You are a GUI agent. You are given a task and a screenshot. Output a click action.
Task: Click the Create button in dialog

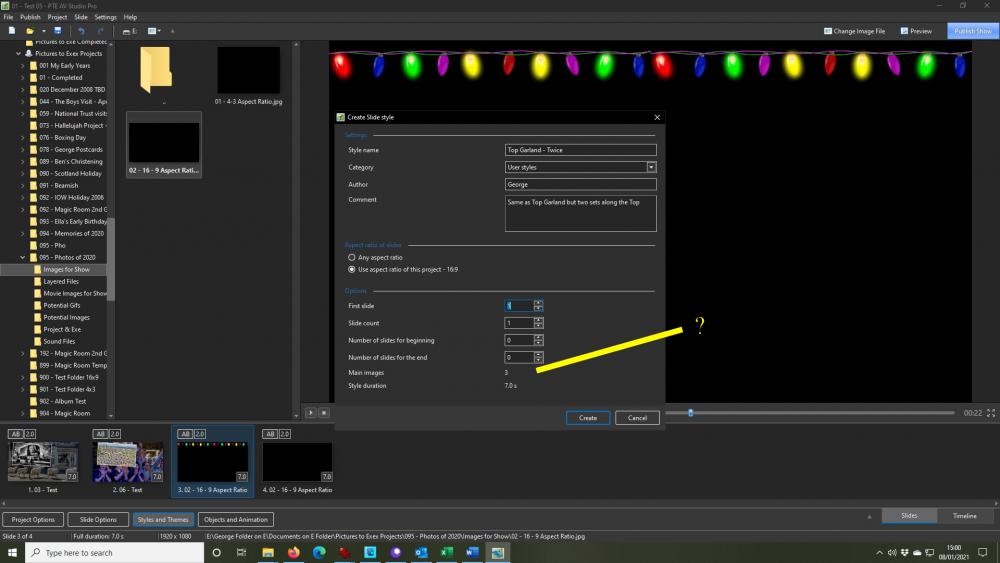pyautogui.click(x=588, y=418)
